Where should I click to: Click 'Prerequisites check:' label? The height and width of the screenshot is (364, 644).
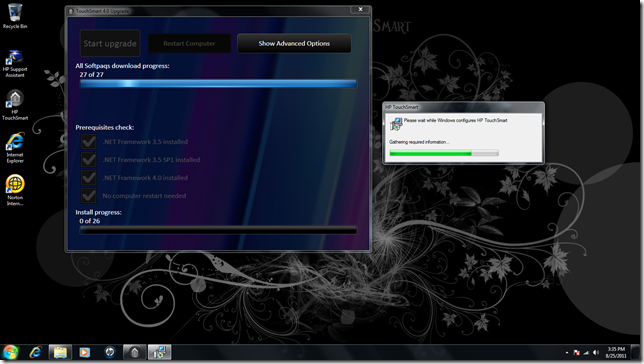coord(105,127)
